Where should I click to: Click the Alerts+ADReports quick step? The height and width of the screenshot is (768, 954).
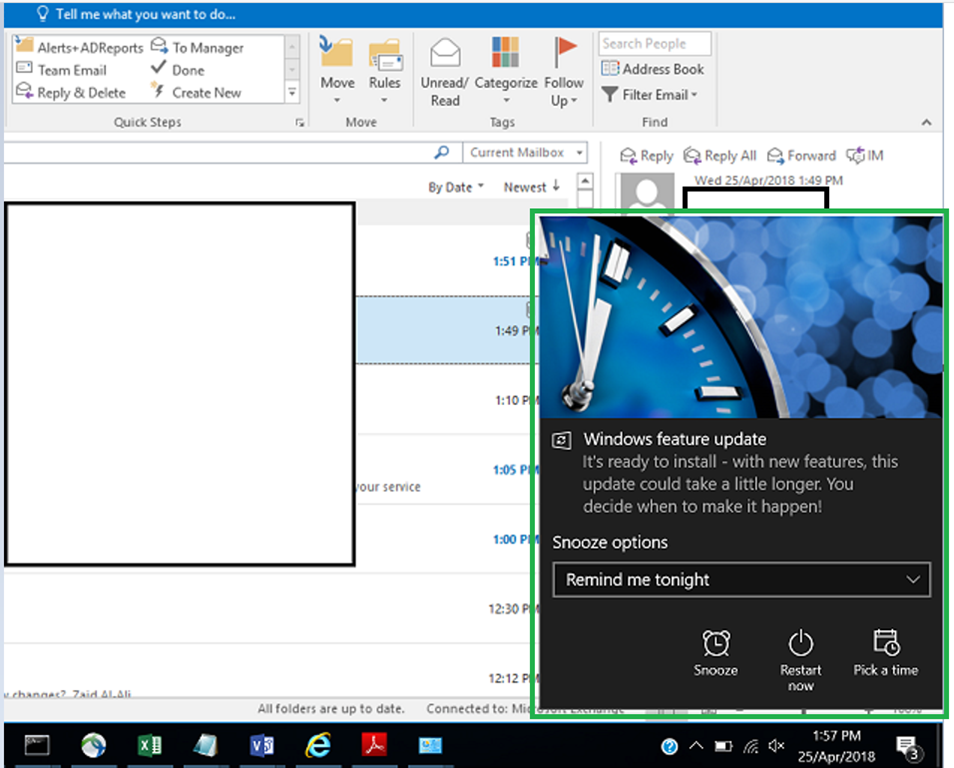79,47
